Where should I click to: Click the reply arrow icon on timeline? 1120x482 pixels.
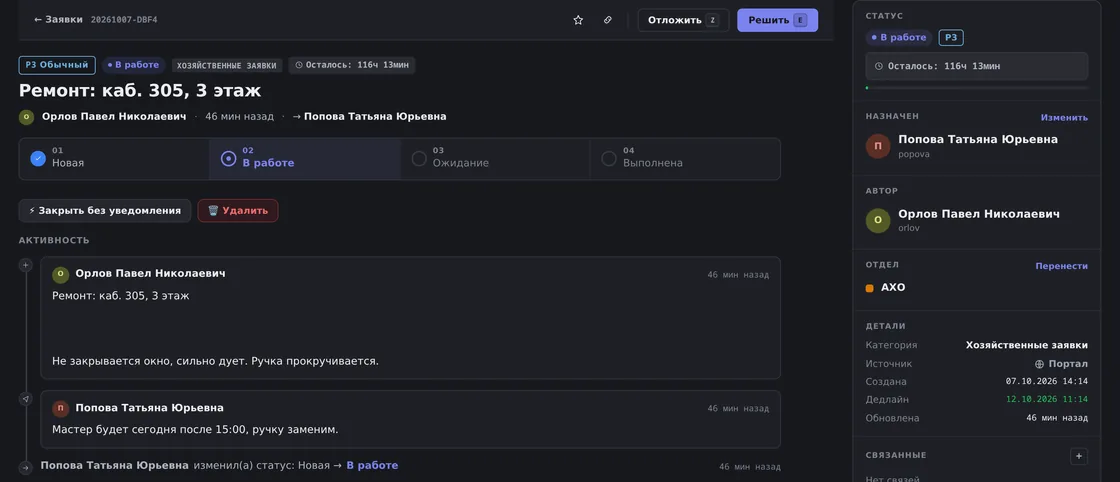[25, 399]
